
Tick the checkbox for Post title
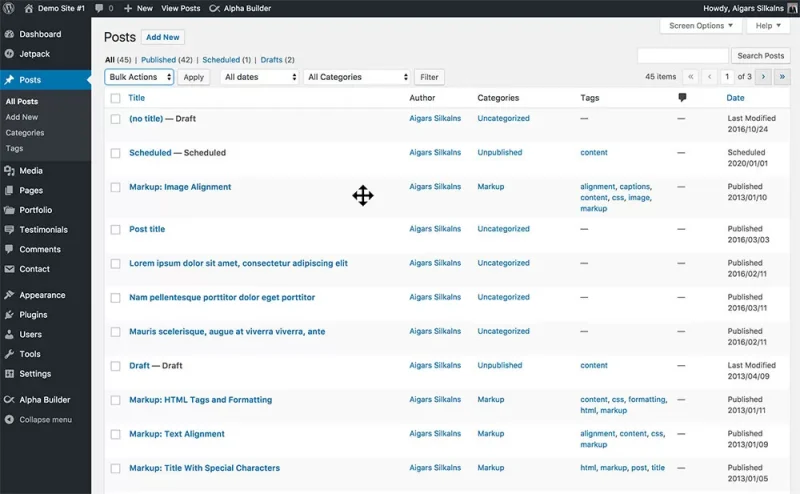tap(116, 229)
